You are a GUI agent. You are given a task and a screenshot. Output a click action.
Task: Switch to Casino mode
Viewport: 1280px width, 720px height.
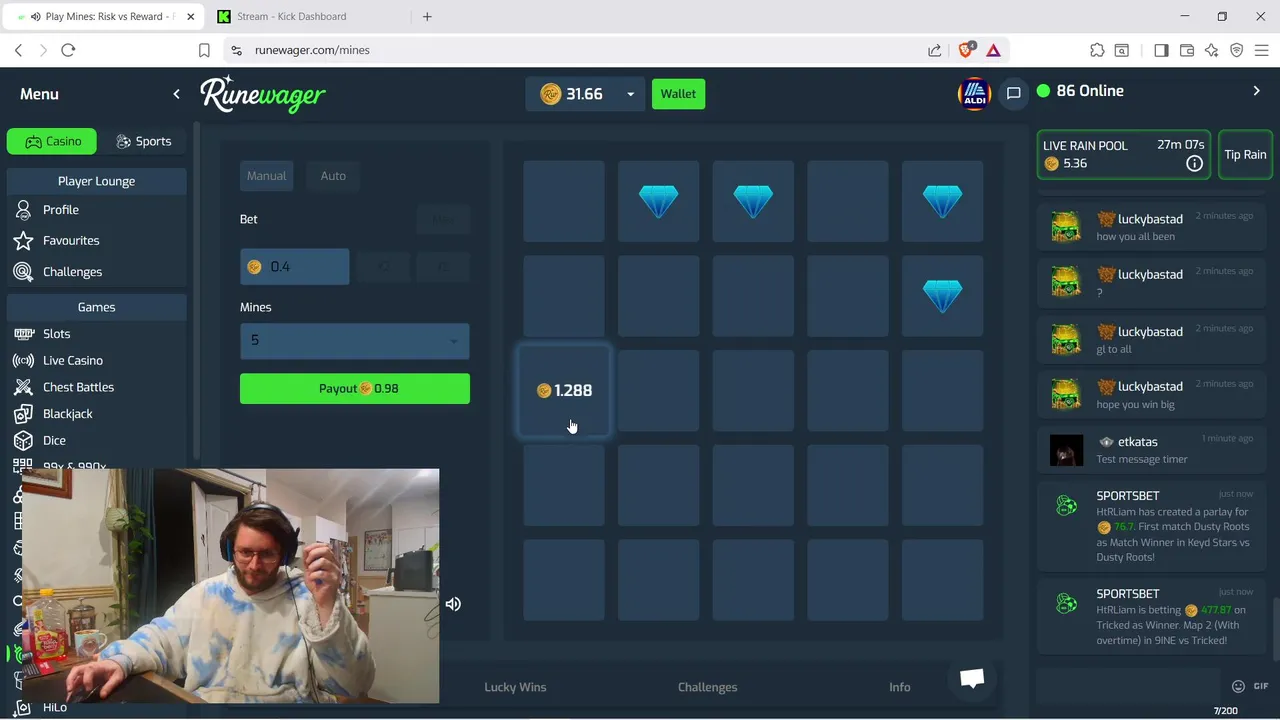point(52,141)
